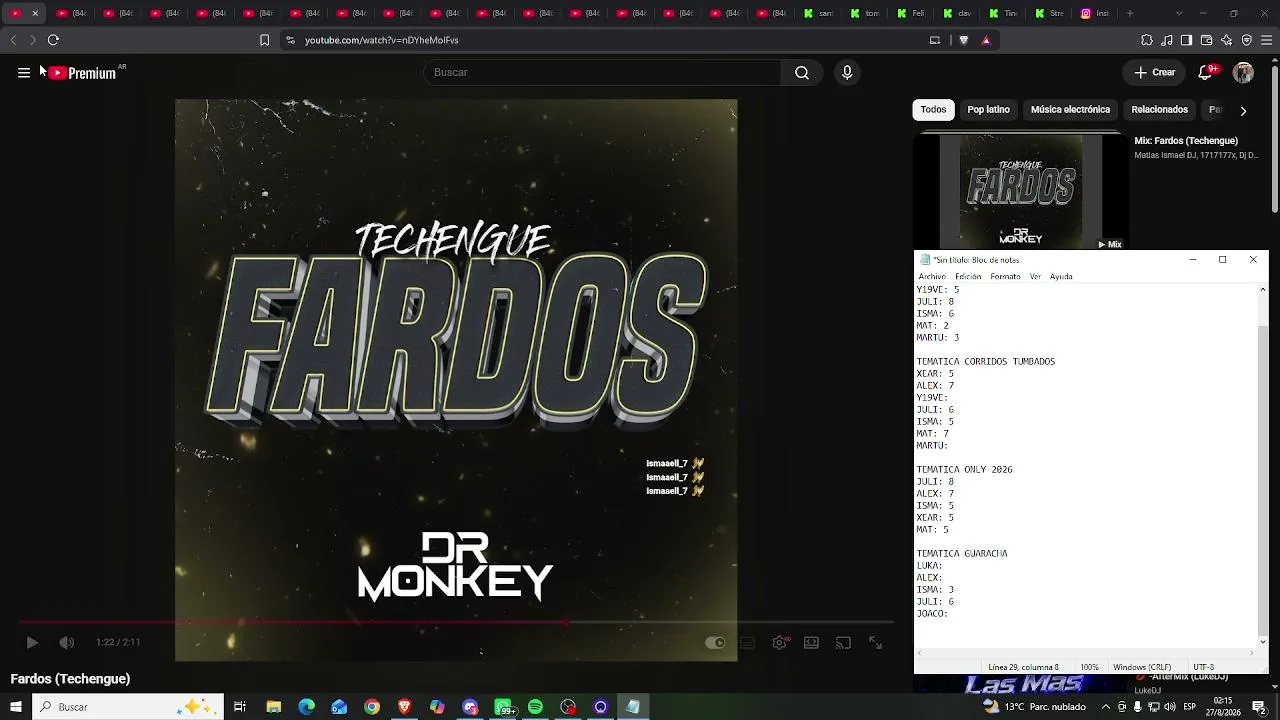Click the YouTube search magnifier button

802,72
